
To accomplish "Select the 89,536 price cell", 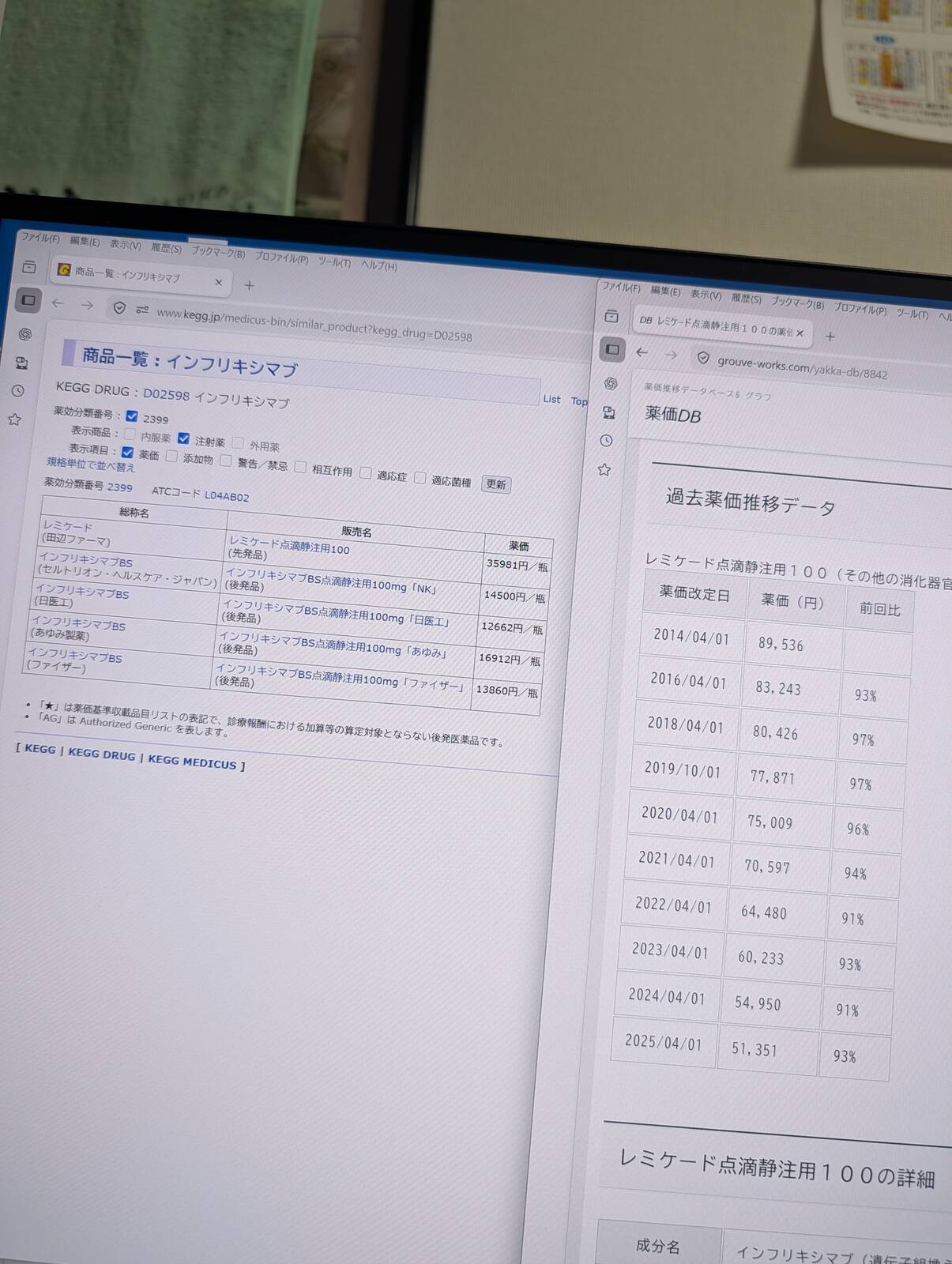I will (x=781, y=645).
